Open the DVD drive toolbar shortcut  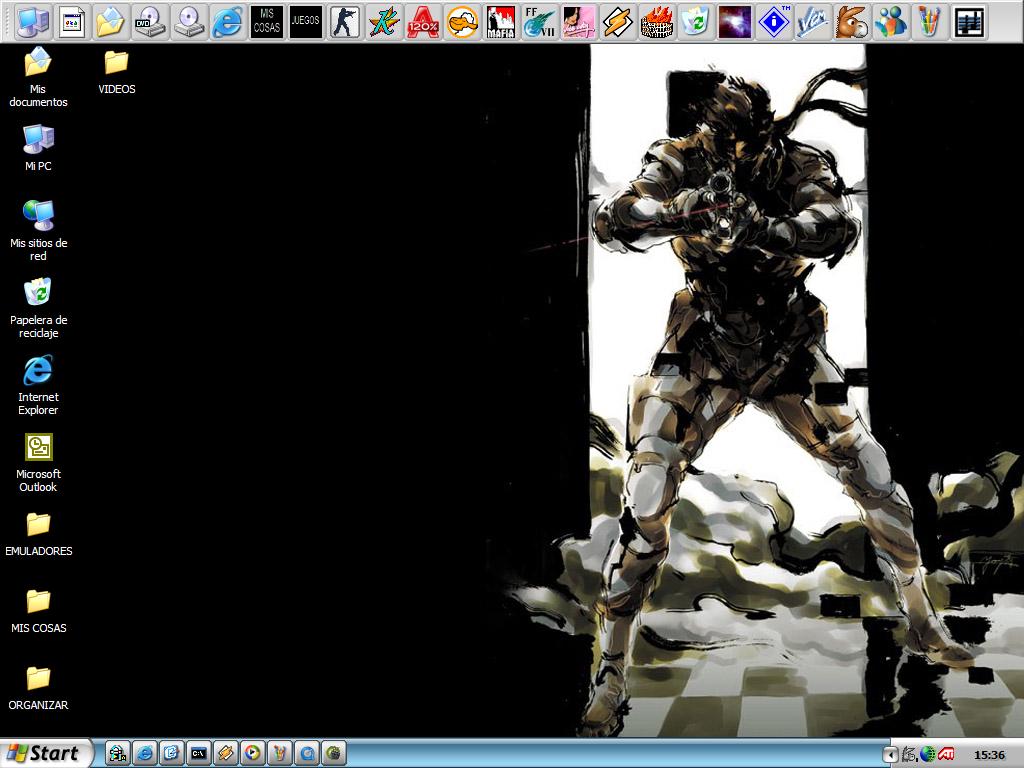click(150, 21)
